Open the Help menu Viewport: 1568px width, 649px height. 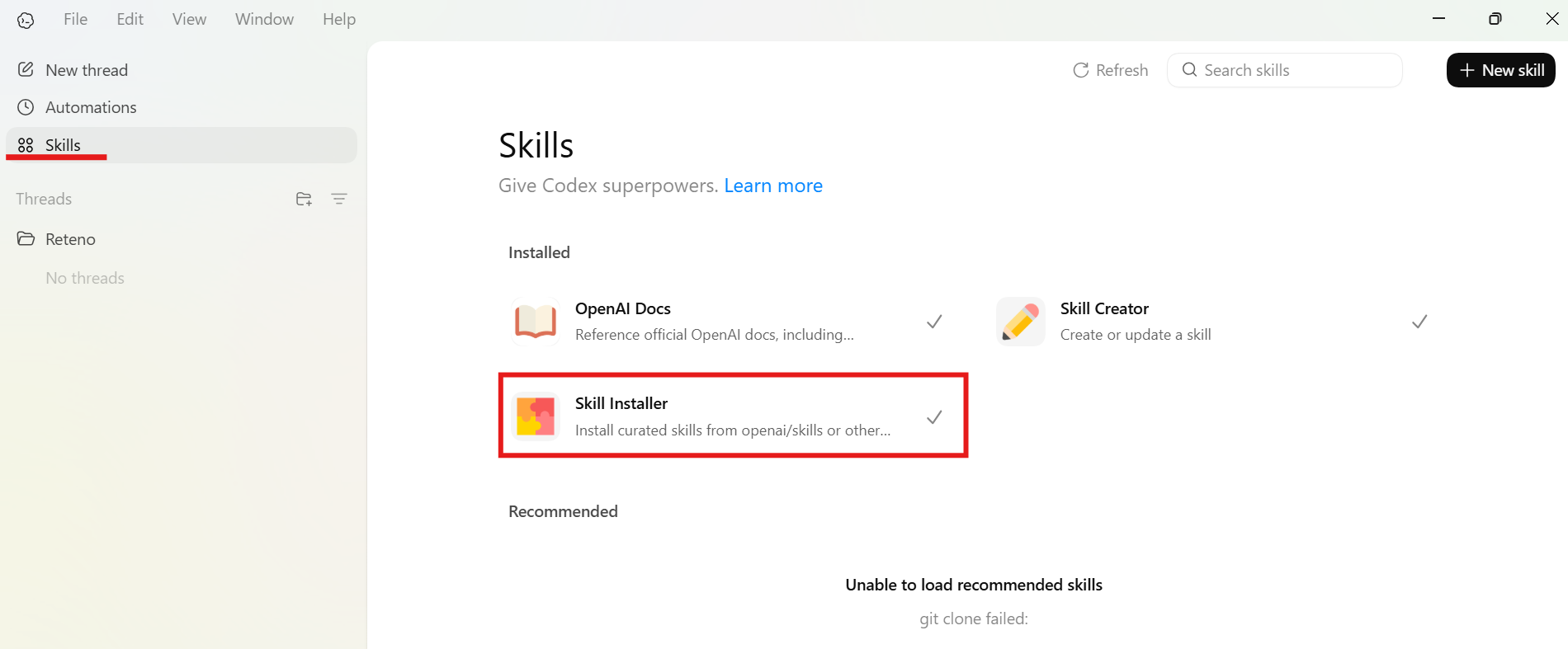pyautogui.click(x=338, y=18)
